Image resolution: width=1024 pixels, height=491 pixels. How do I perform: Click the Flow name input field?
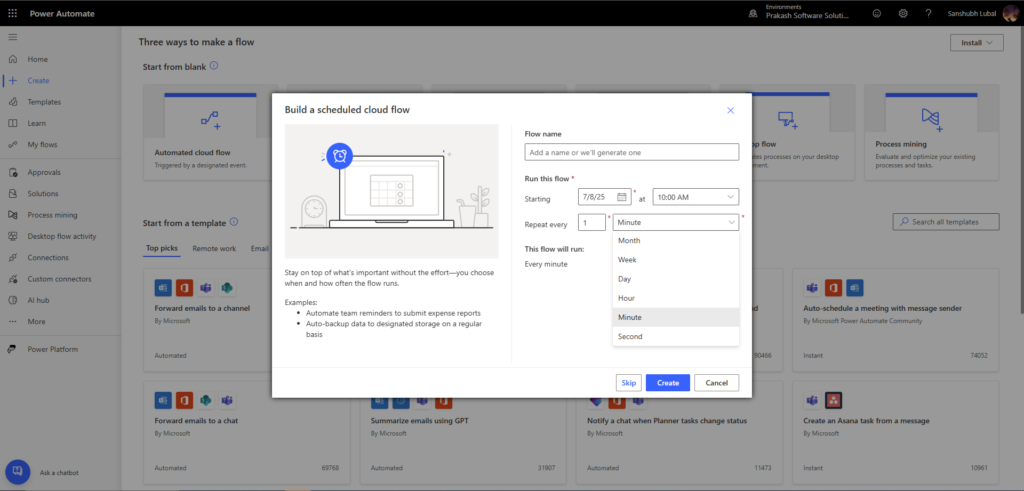(x=632, y=152)
